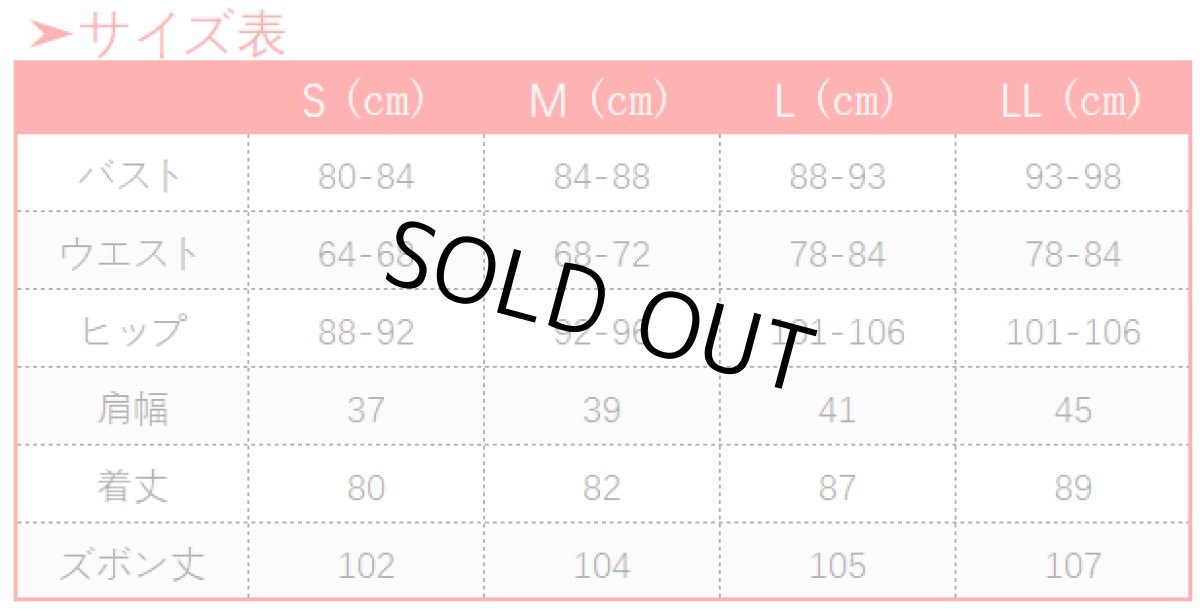The width and height of the screenshot is (1200, 613).
Task: Click the M shoulder width cell showing 39
Action: (601, 410)
